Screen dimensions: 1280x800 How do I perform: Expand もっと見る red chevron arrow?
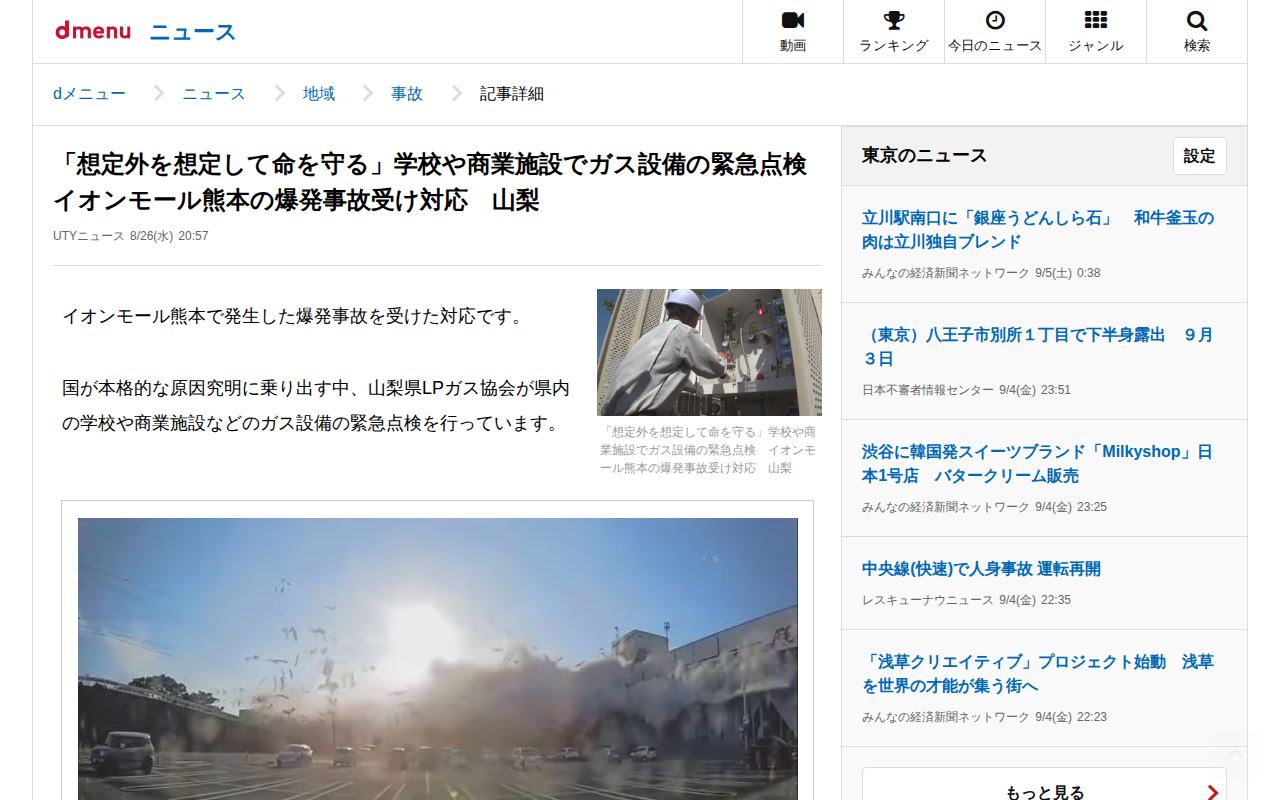(x=1213, y=792)
